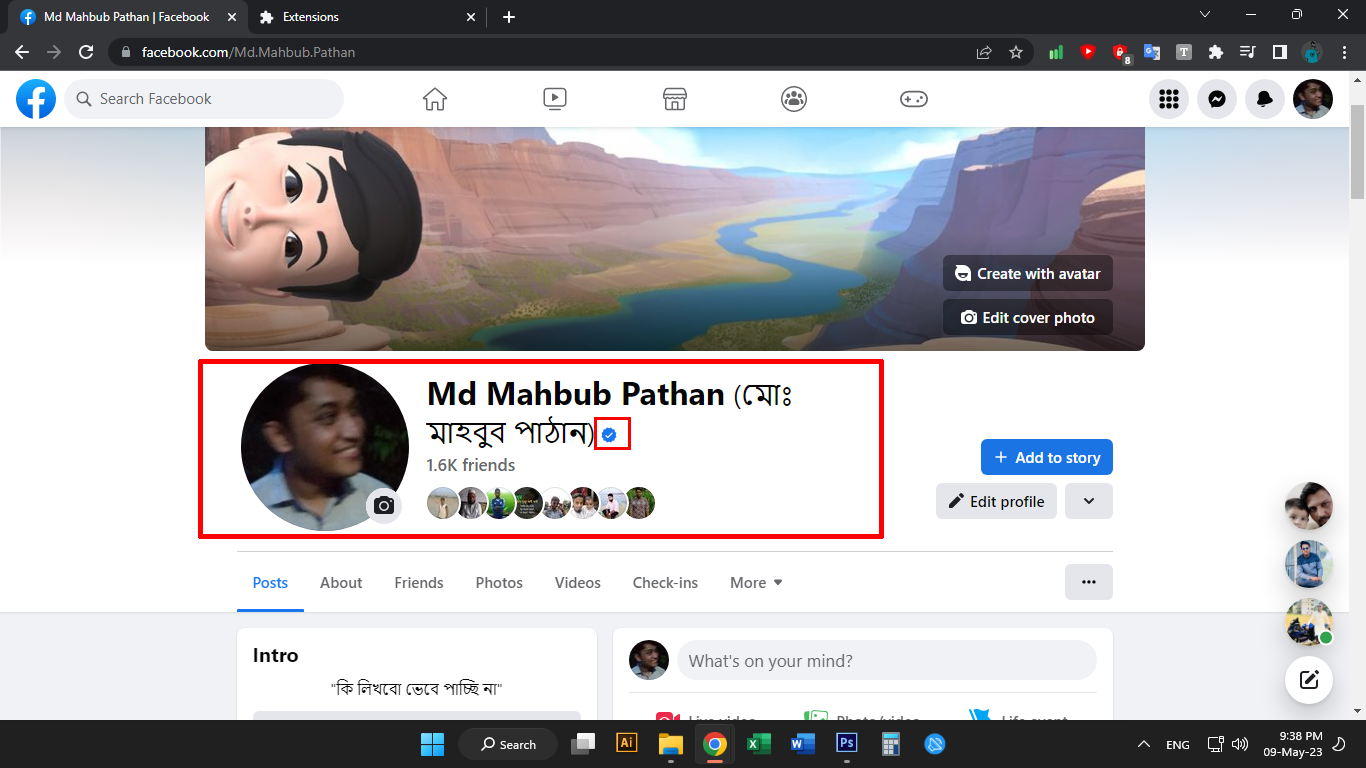The image size is (1366, 768).
Task: Toggle Chrome side panel icon
Action: point(1279,52)
